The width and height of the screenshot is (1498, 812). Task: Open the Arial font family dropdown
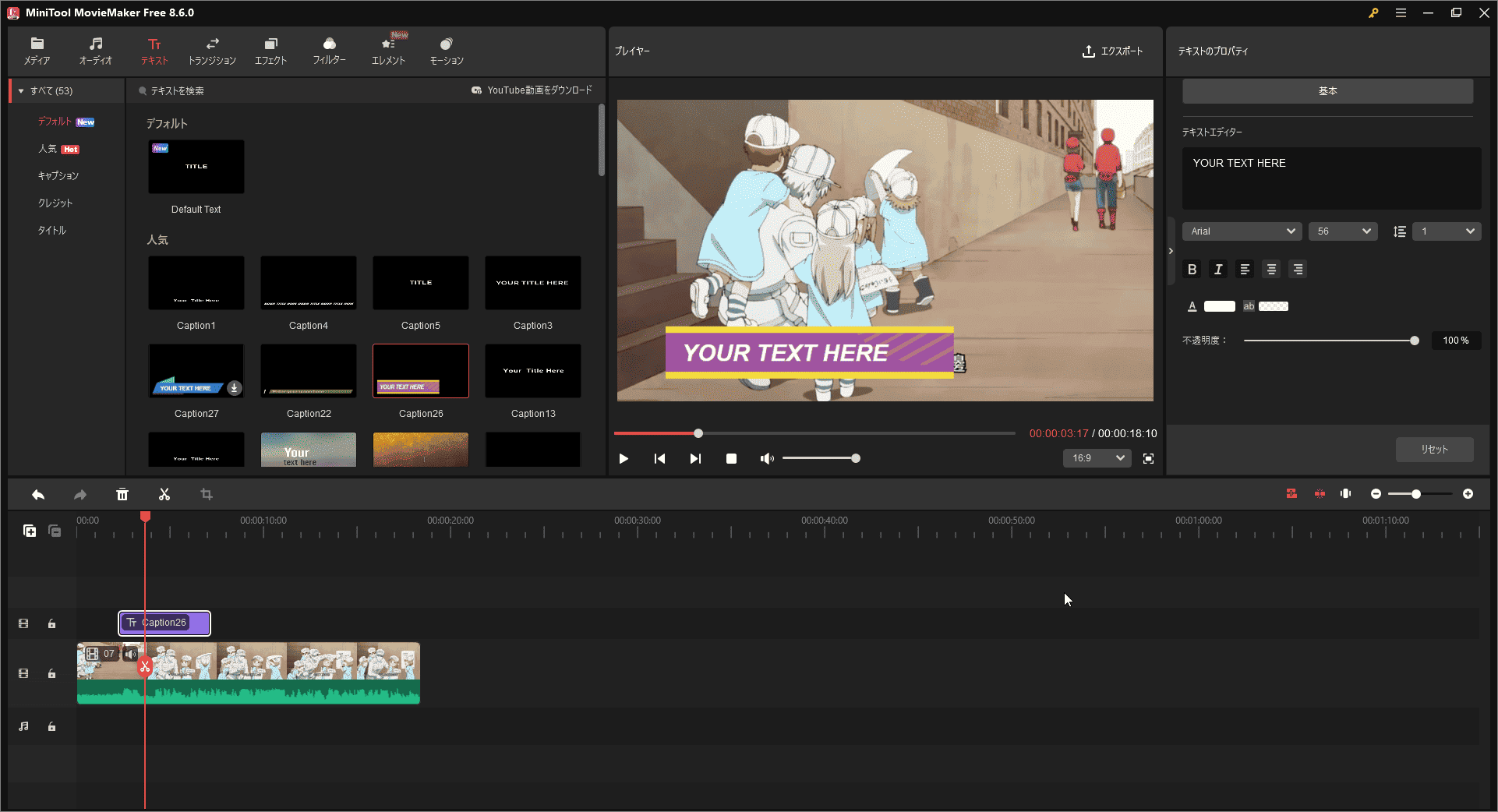pos(1242,231)
